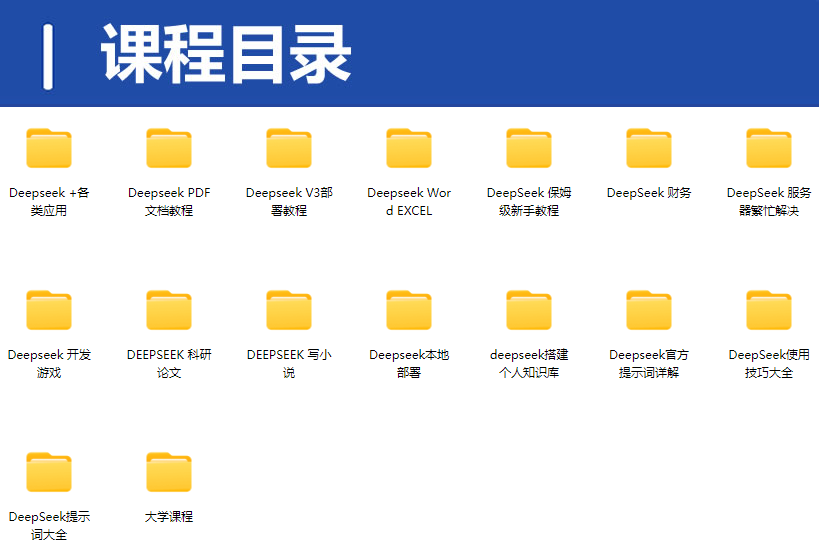This screenshot has height=555, width=819.
Task: Open the Deepseek V3部署教程 folder icon
Action: pyautogui.click(x=289, y=148)
